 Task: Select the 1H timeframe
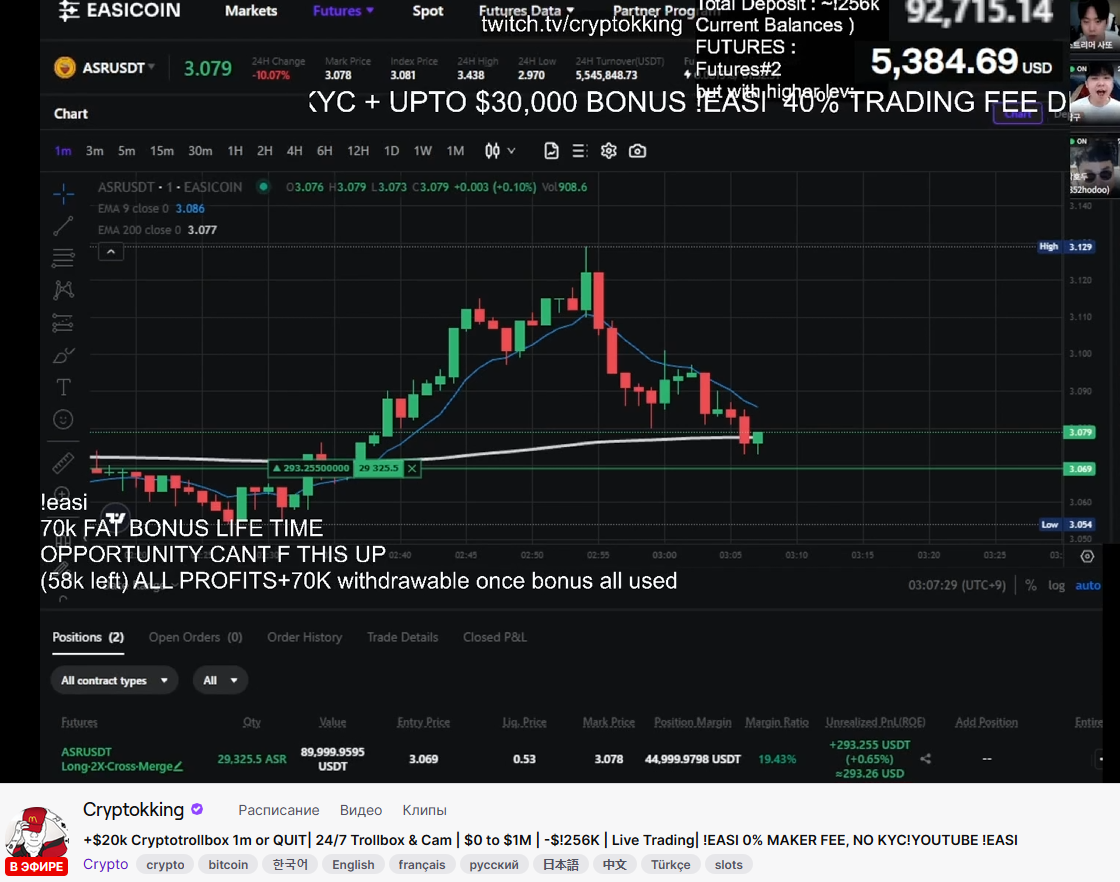click(235, 151)
